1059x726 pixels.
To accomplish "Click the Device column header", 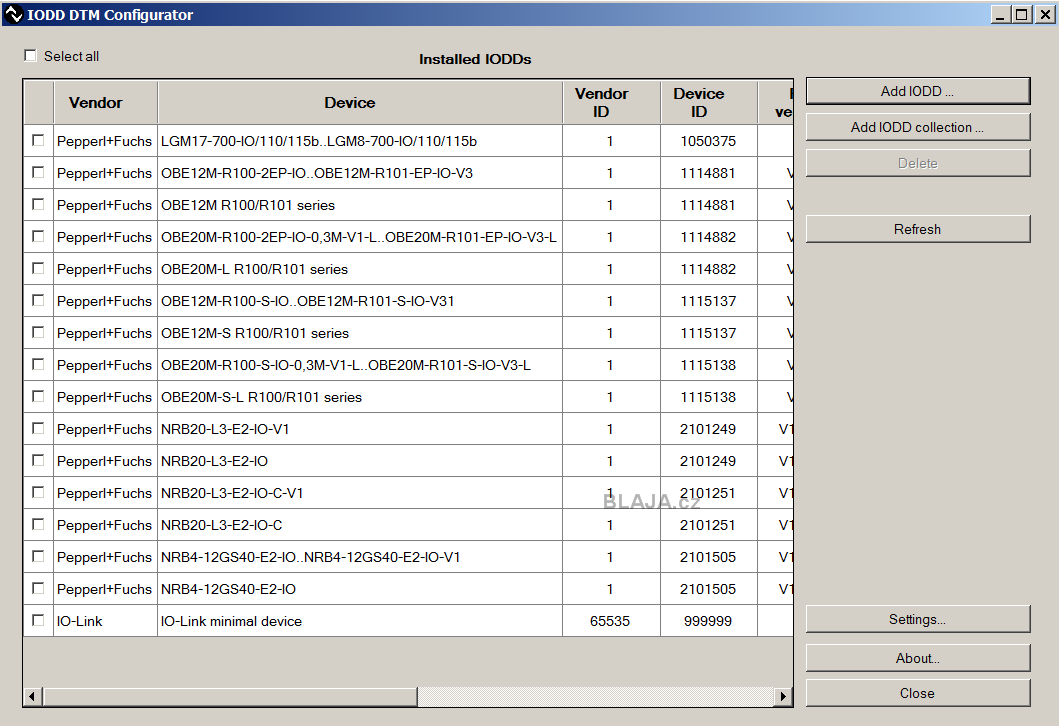I will pos(360,103).
